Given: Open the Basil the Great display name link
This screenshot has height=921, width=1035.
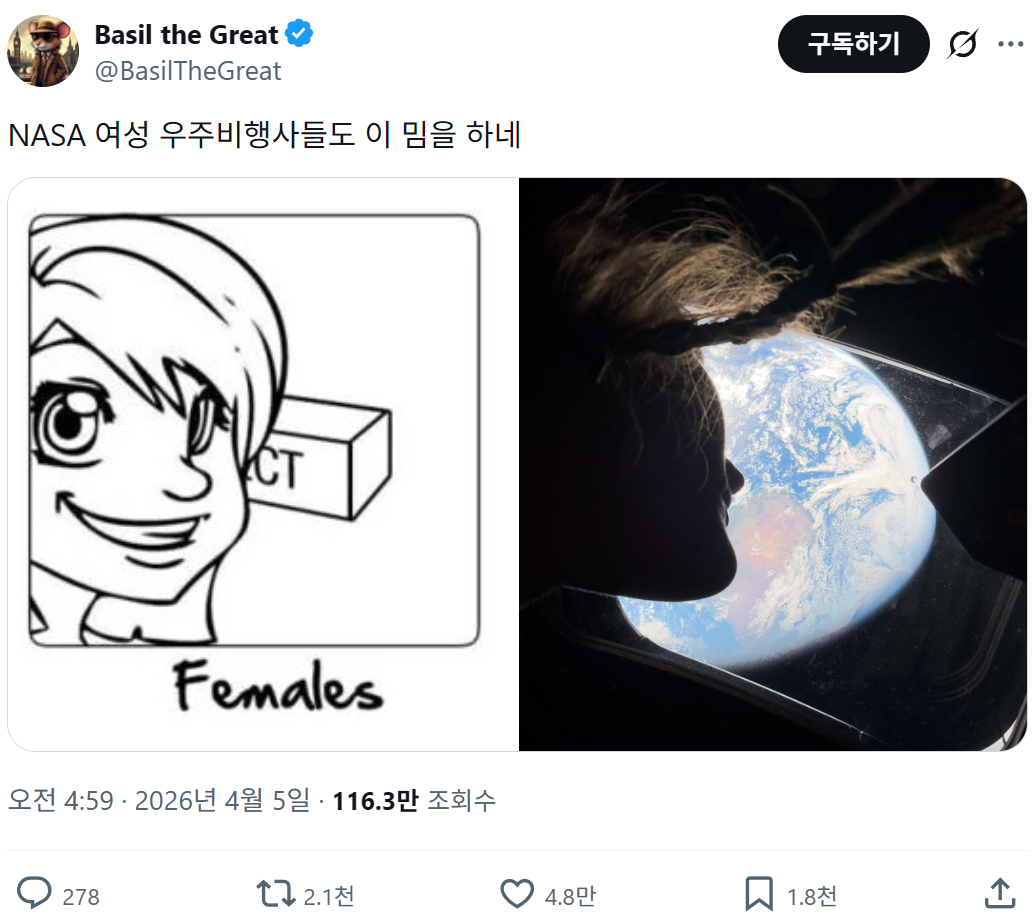Looking at the screenshot, I should [x=186, y=35].
